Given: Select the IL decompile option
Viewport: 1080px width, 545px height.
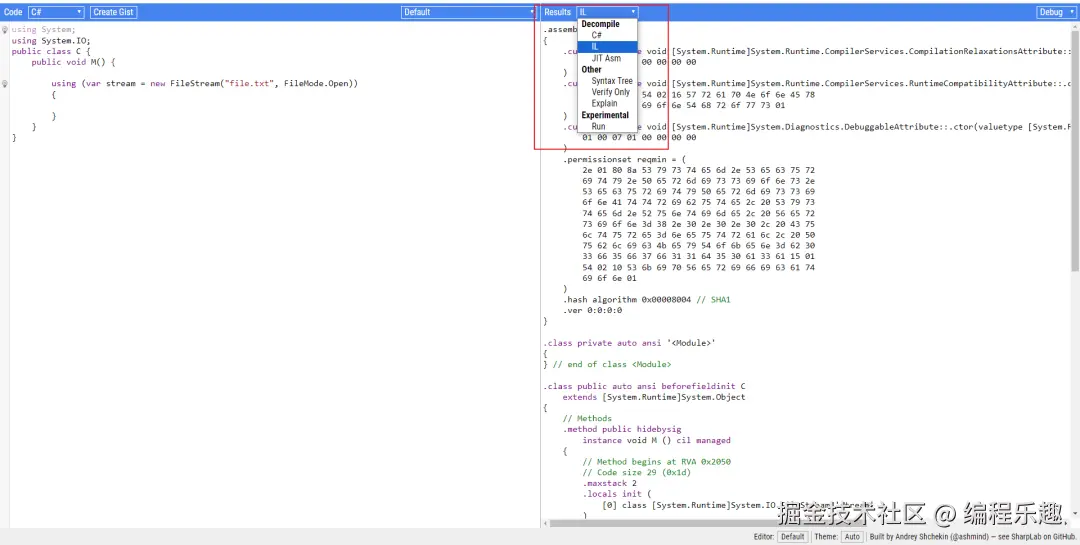Looking at the screenshot, I should tap(608, 47).
